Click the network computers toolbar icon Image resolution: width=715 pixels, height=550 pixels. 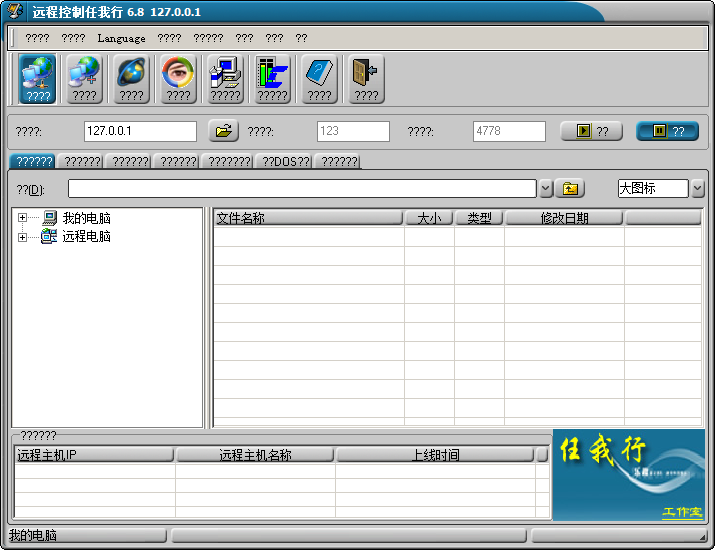tap(38, 78)
